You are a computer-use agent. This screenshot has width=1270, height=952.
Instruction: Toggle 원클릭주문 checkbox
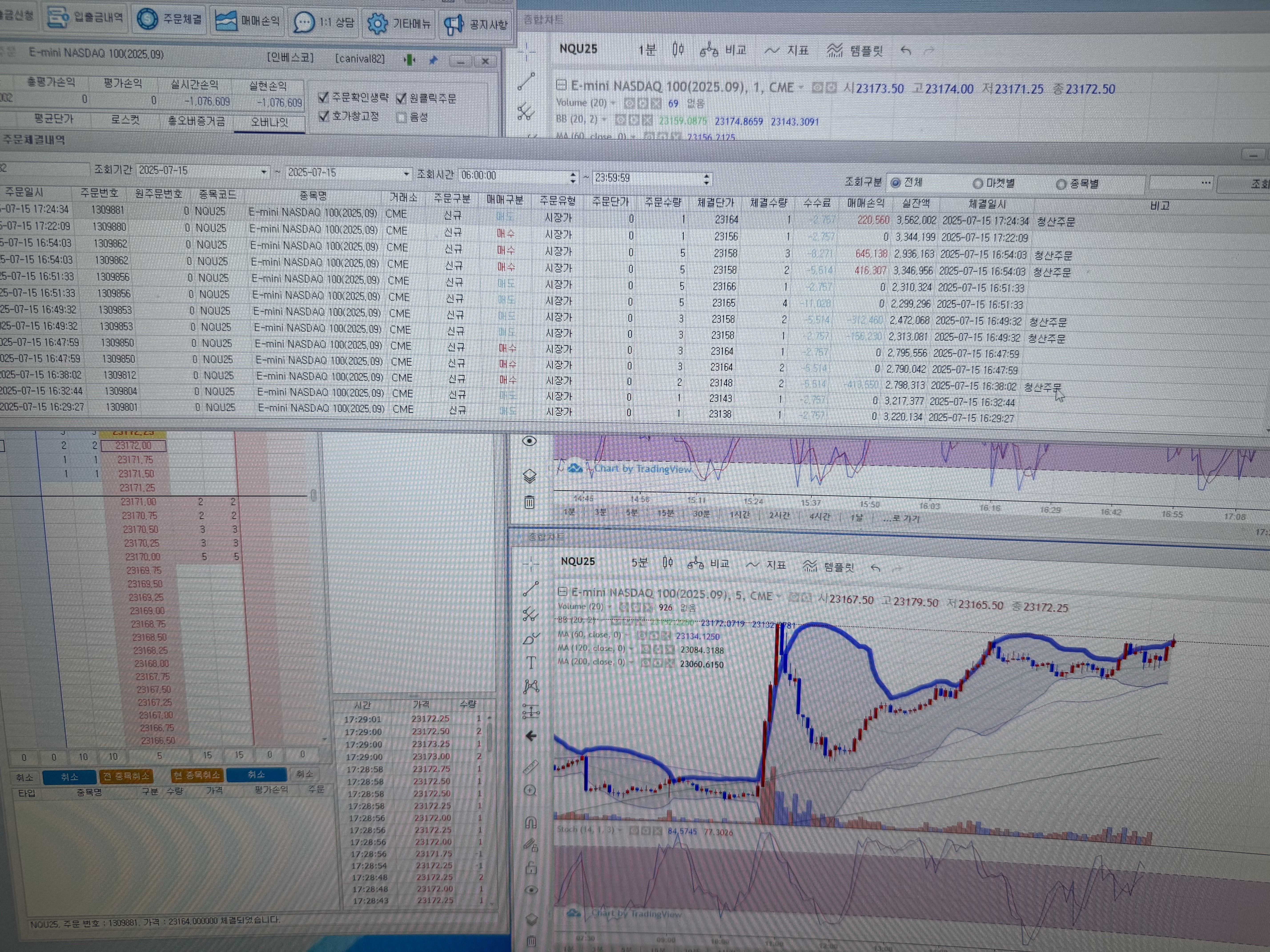click(x=401, y=99)
